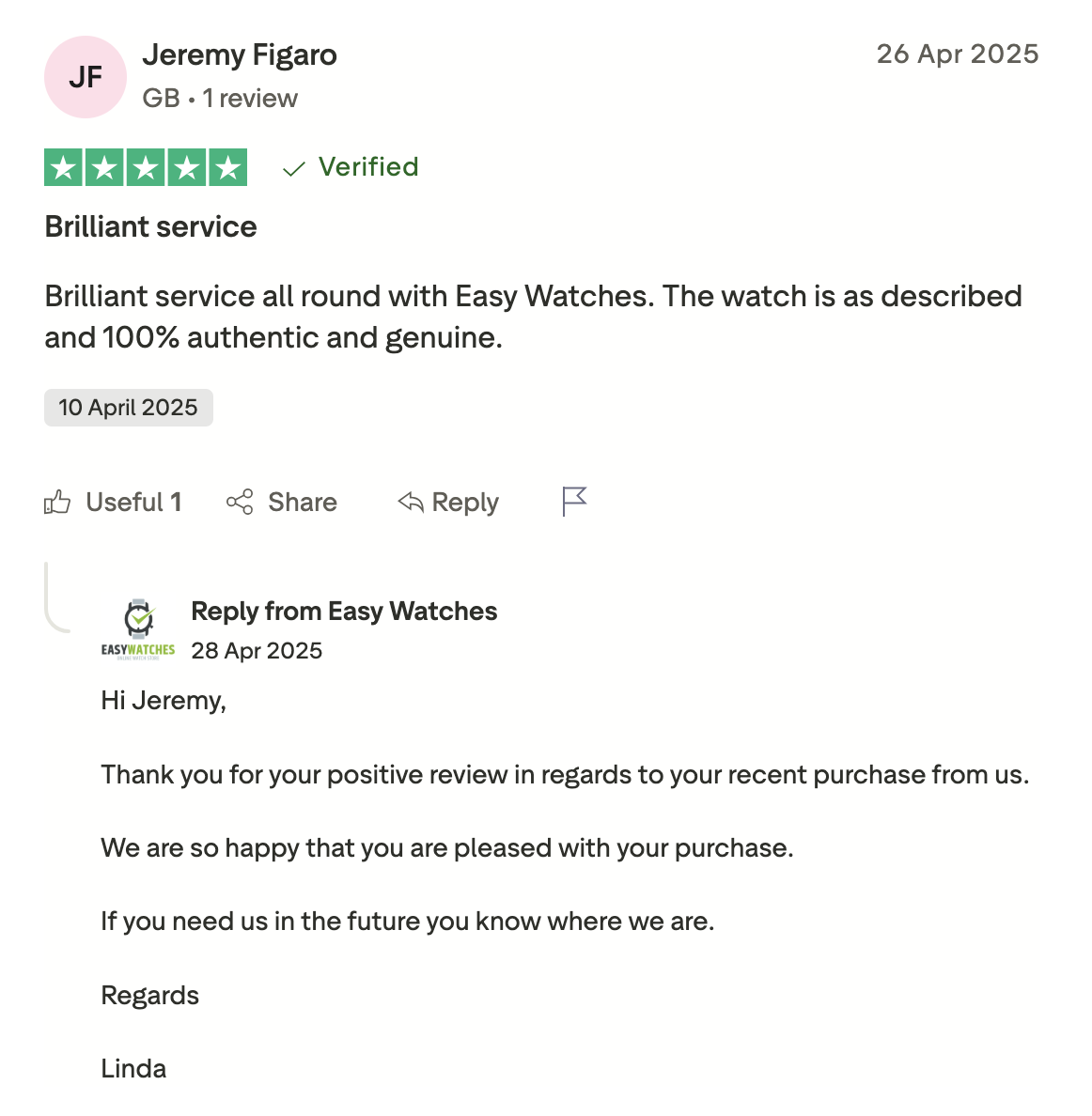This screenshot has height=1116, width=1092.
Task: Click the 'Brilliant service' review title
Action: (x=151, y=226)
